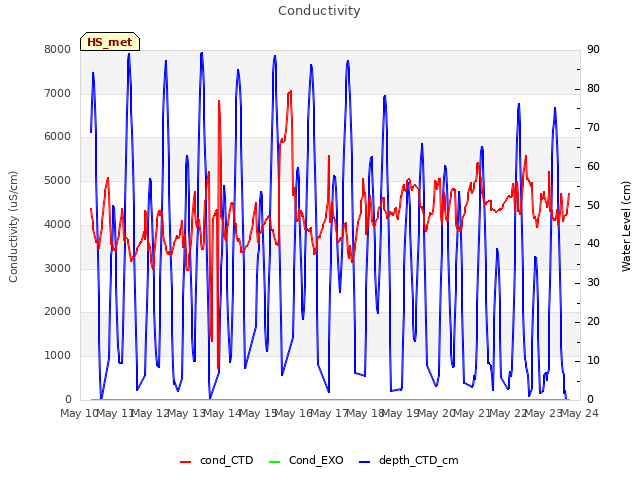Screen dimensions: 640x480
Task: Click the HS_met station label
Action: 110,42
